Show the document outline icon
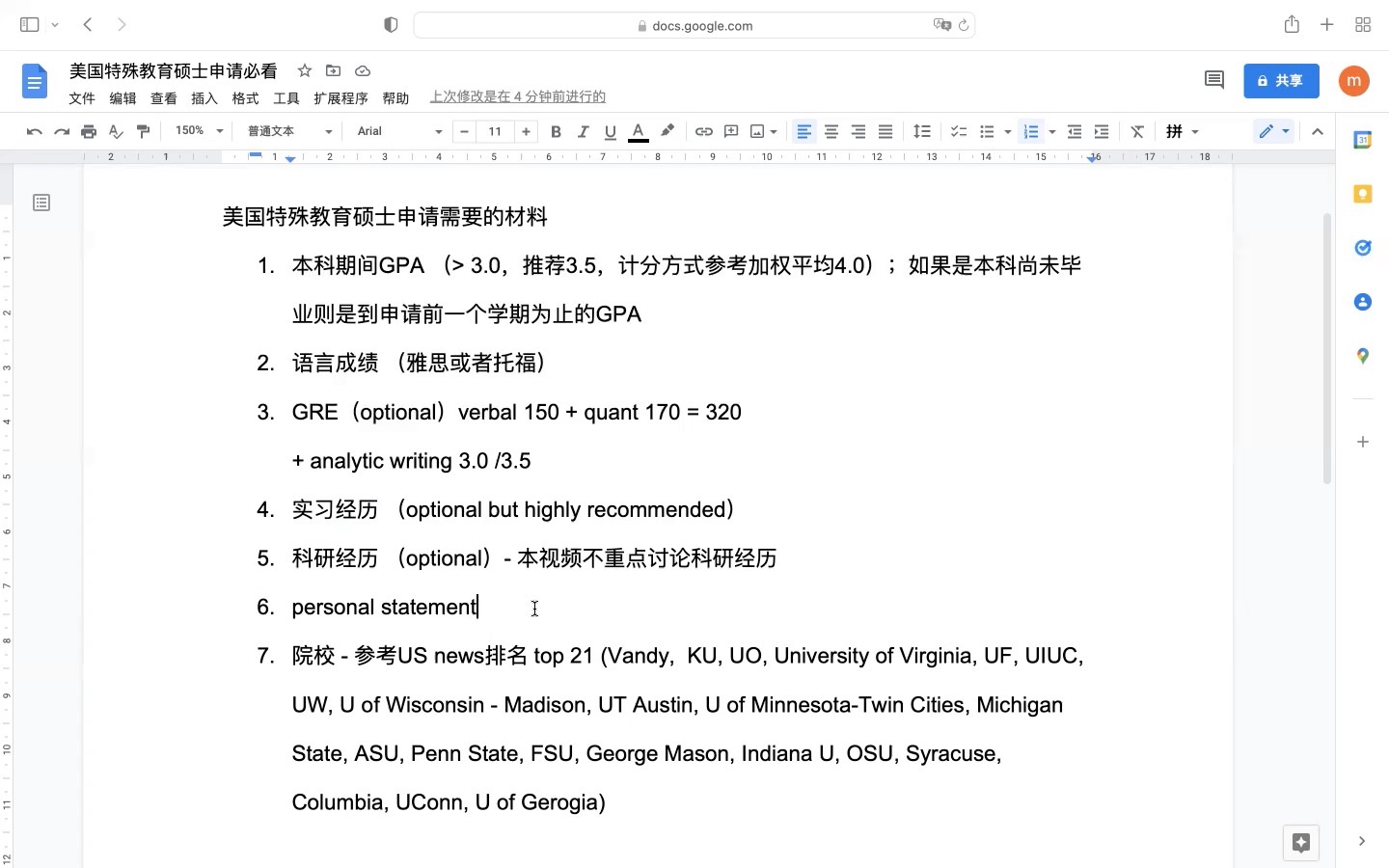Screen dimensions: 1389x868 [x=41, y=203]
